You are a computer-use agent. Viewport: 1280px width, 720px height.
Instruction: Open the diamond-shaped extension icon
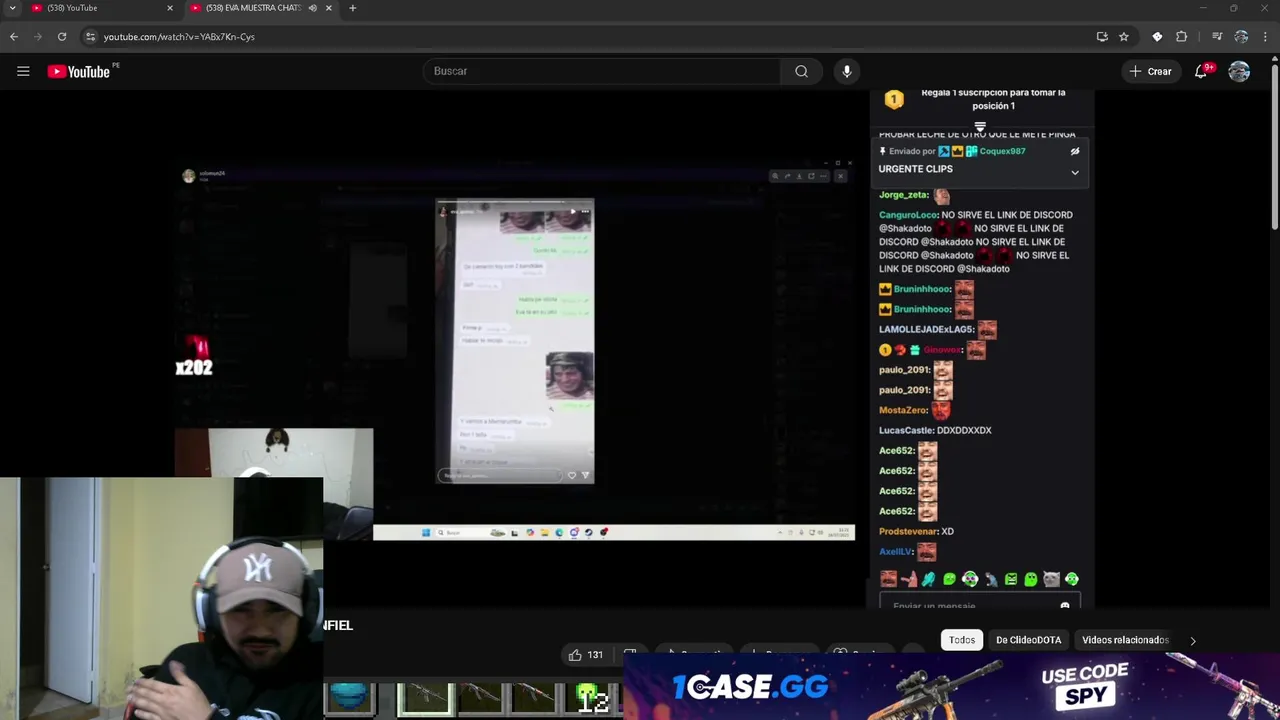(1157, 37)
